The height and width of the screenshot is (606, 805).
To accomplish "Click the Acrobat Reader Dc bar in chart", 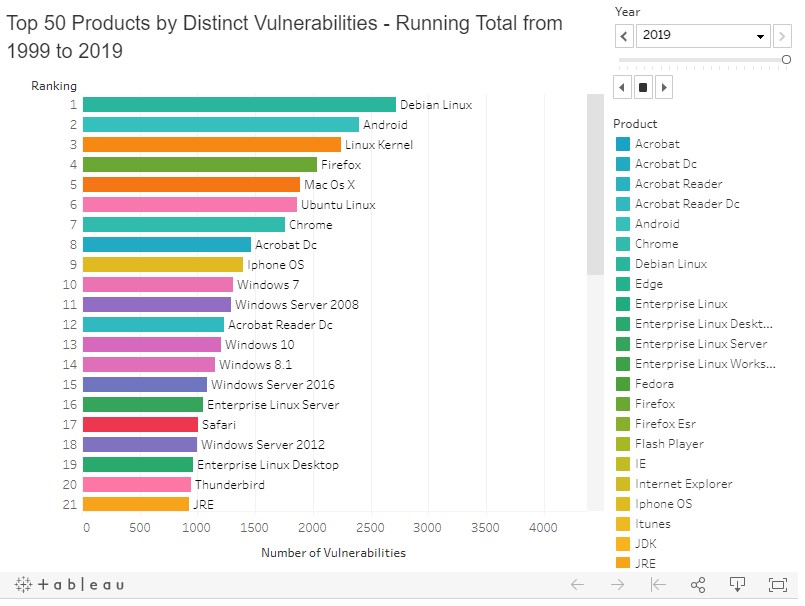I will tap(154, 325).
